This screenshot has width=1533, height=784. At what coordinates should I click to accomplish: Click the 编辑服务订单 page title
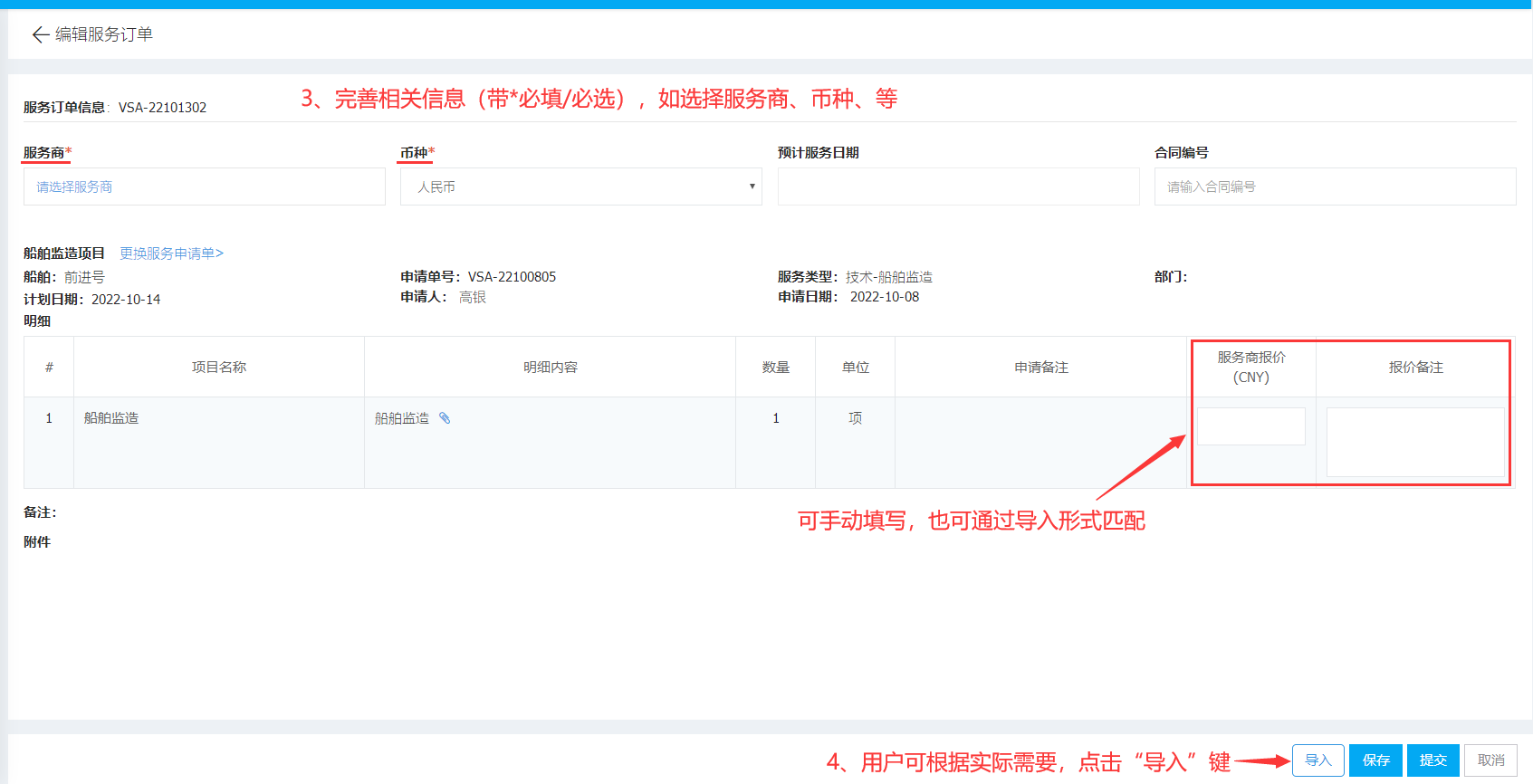(x=104, y=34)
